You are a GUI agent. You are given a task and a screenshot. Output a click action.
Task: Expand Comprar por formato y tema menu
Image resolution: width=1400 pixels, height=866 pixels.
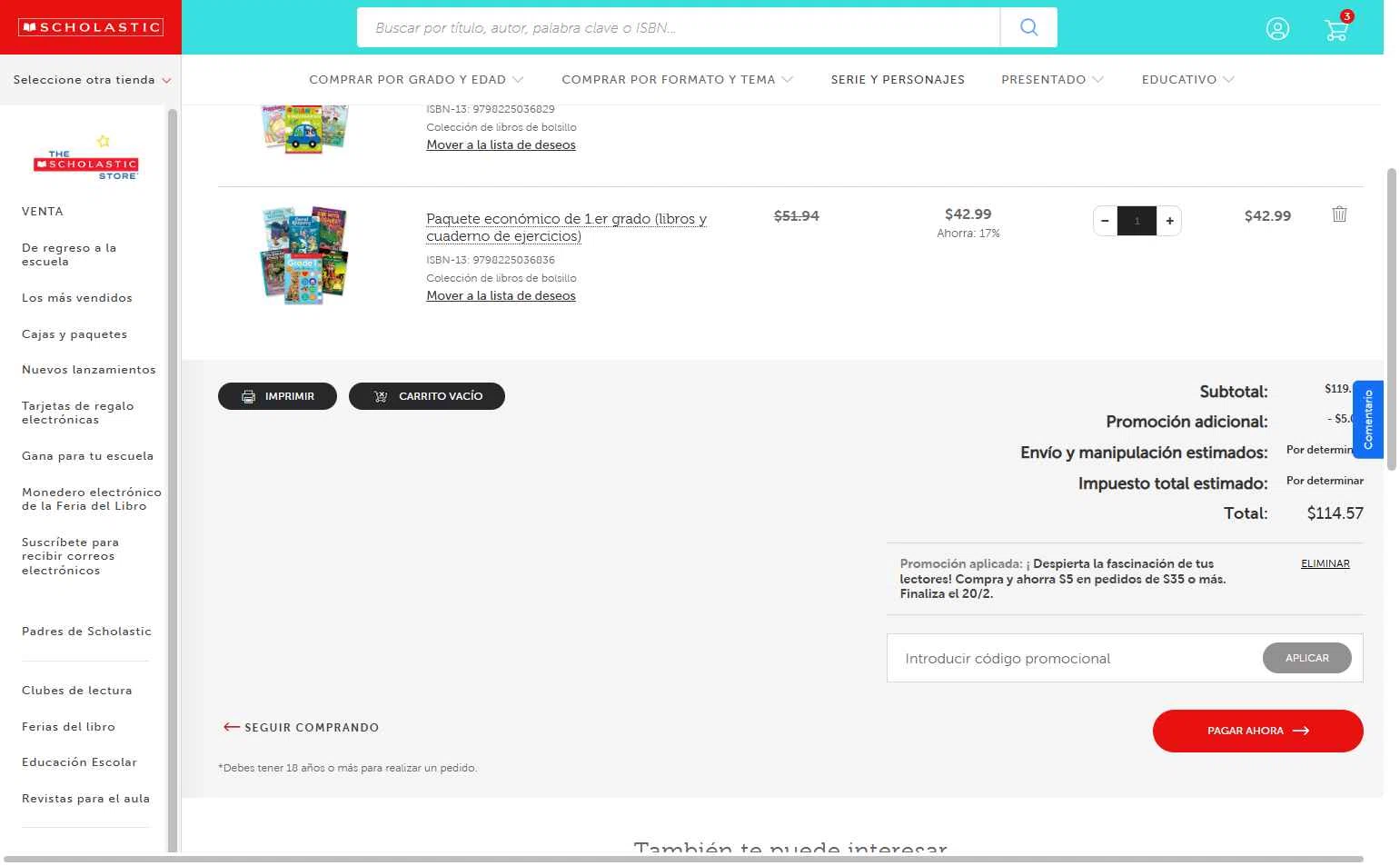tap(677, 80)
